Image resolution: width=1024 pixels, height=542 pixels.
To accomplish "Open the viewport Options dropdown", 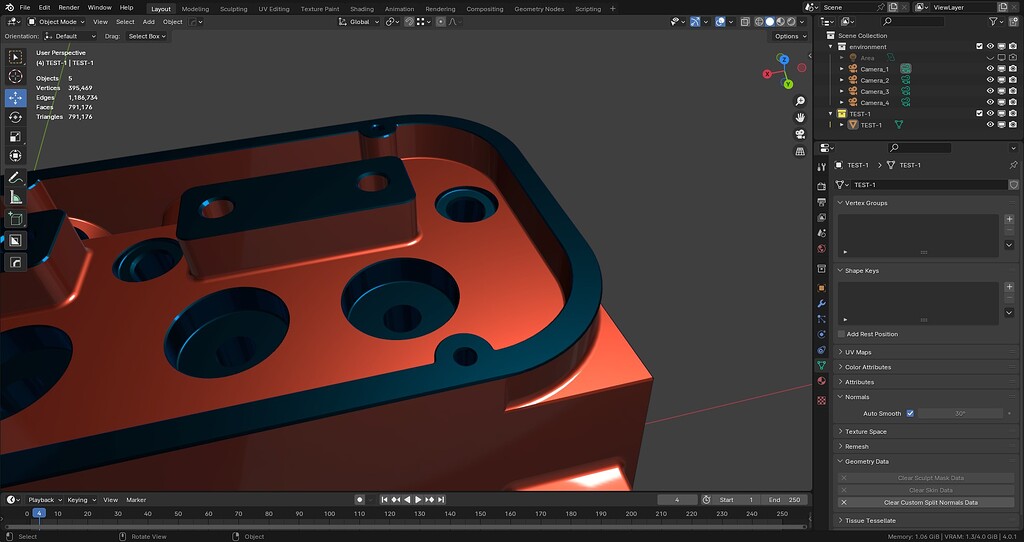I will pyautogui.click(x=790, y=36).
